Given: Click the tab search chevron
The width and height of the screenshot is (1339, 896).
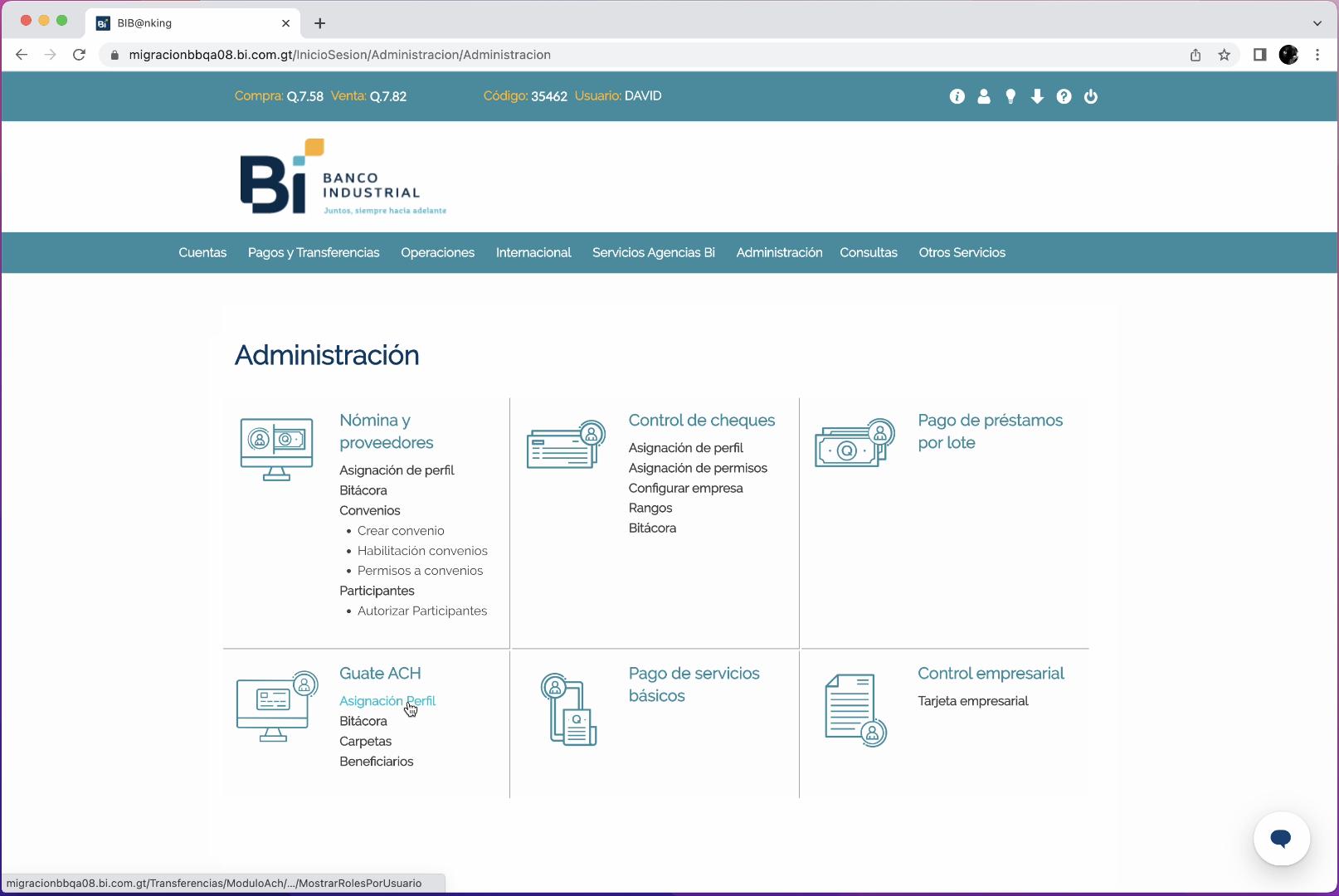Looking at the screenshot, I should 1317,23.
